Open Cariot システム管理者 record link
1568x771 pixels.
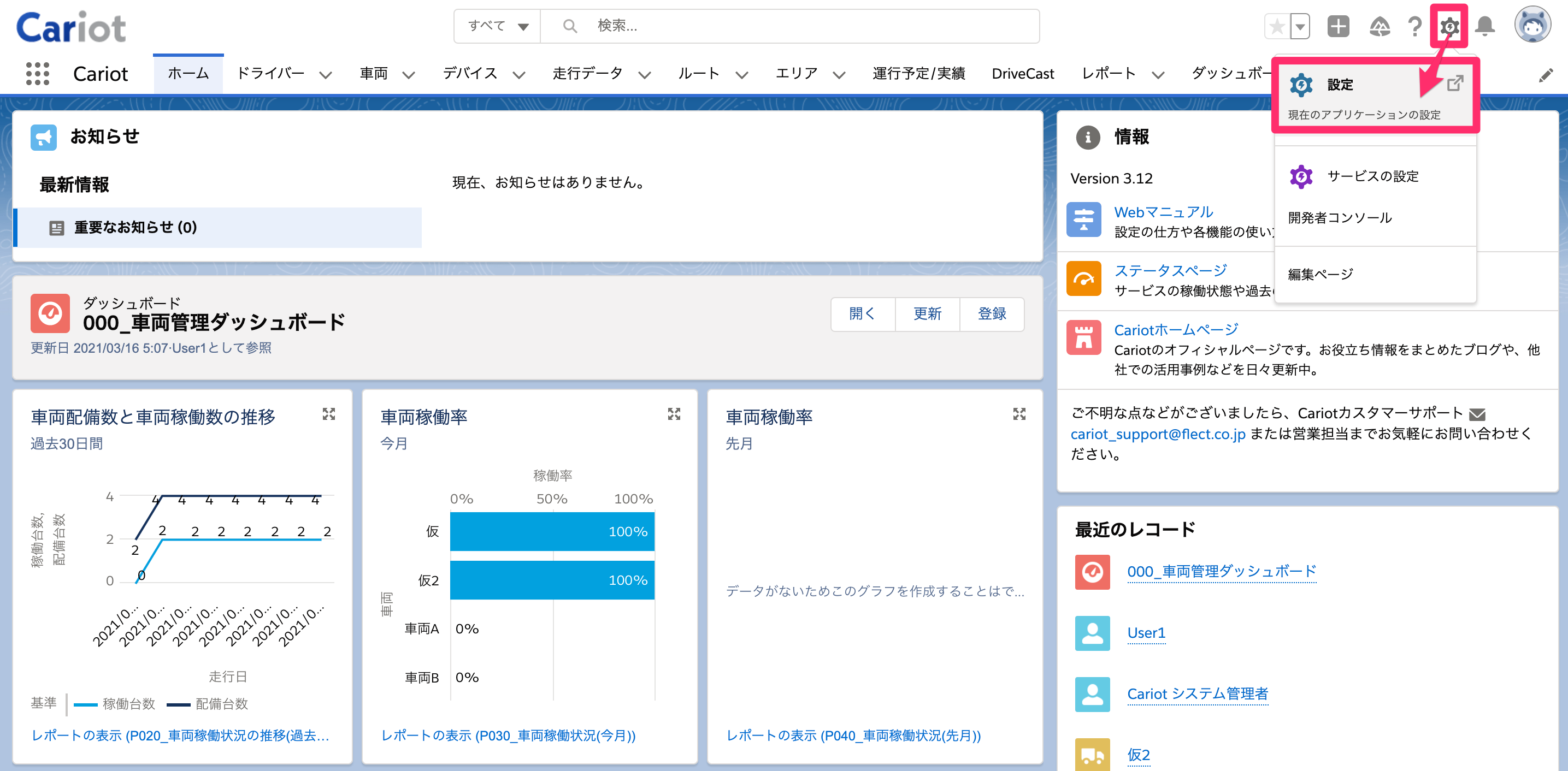click(1197, 695)
